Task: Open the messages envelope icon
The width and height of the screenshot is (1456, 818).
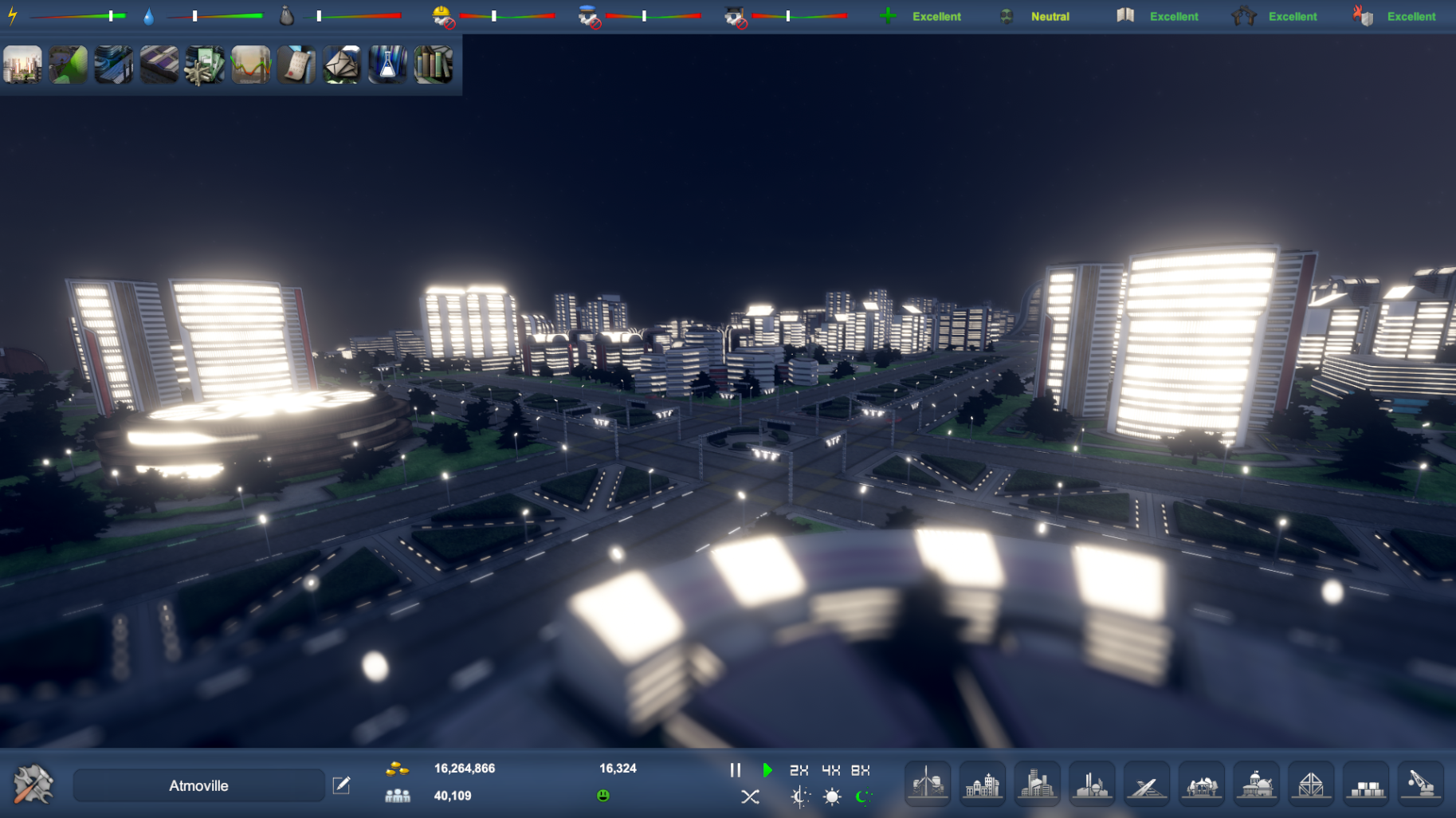Action: [x=342, y=65]
